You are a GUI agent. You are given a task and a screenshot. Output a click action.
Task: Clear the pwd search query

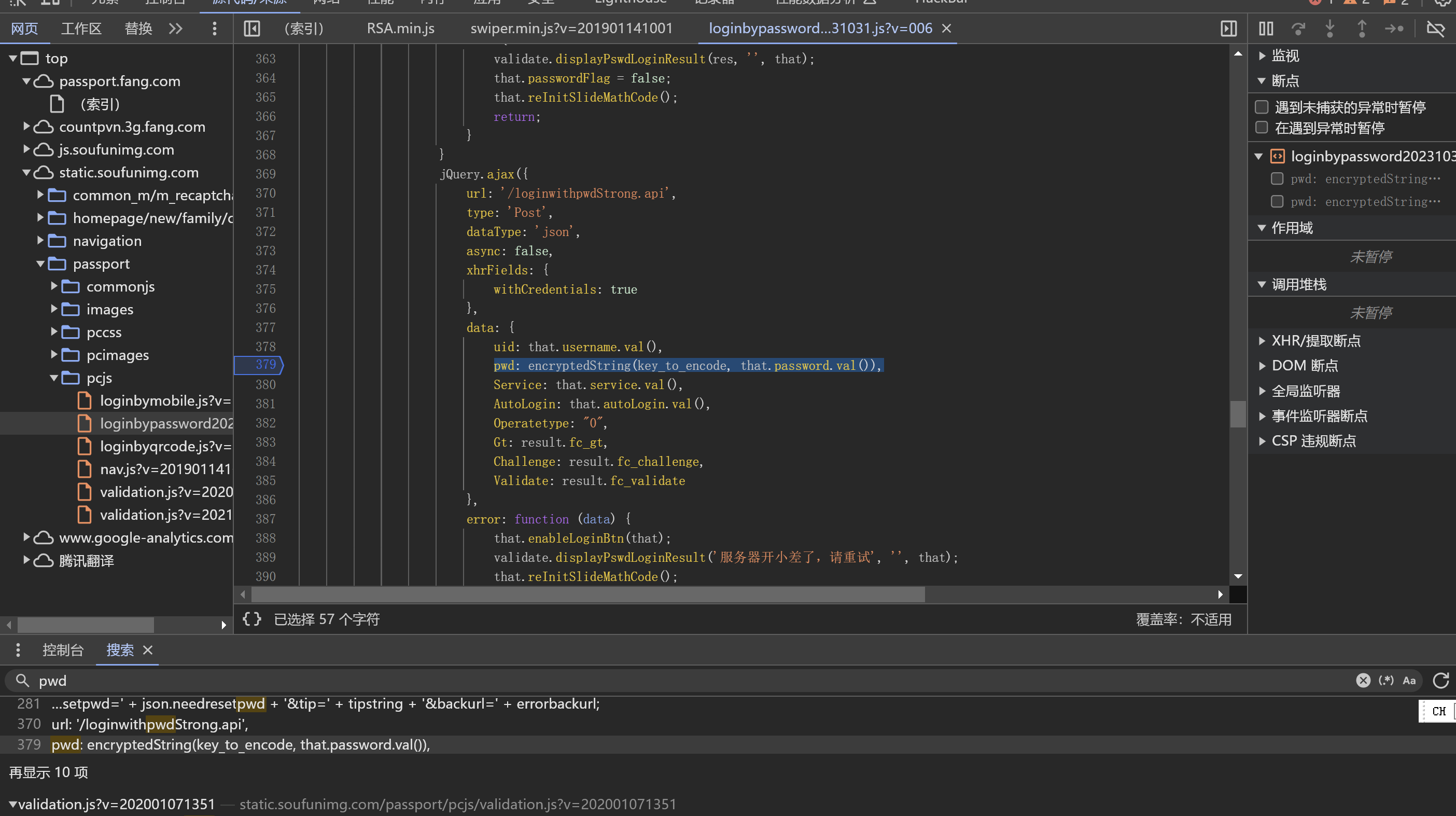coord(1363,680)
